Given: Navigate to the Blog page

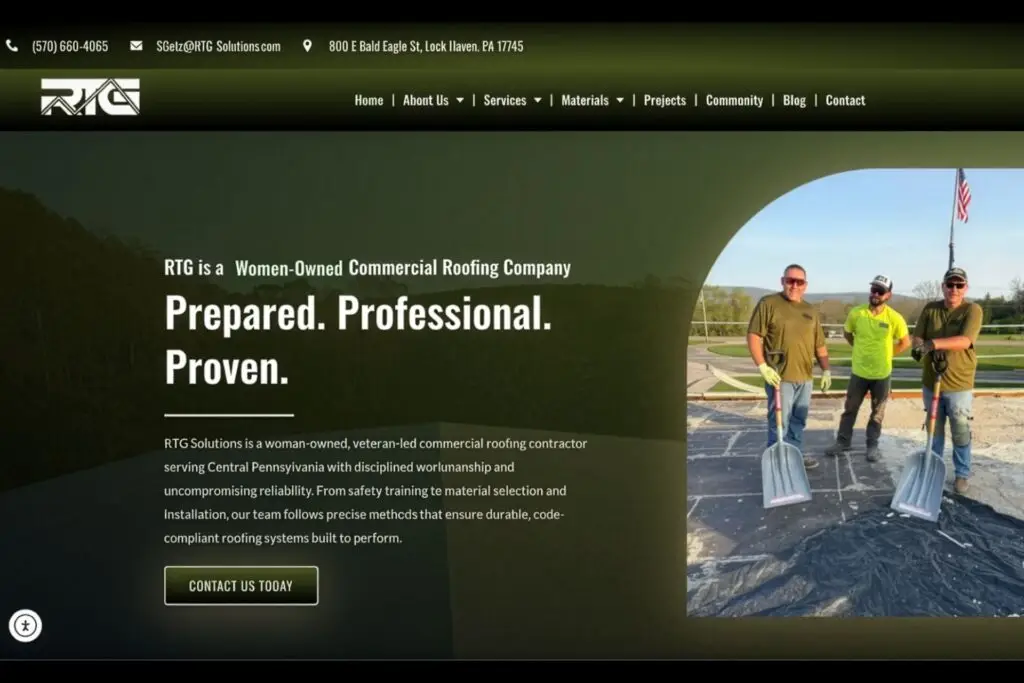Looking at the screenshot, I should [x=794, y=101].
